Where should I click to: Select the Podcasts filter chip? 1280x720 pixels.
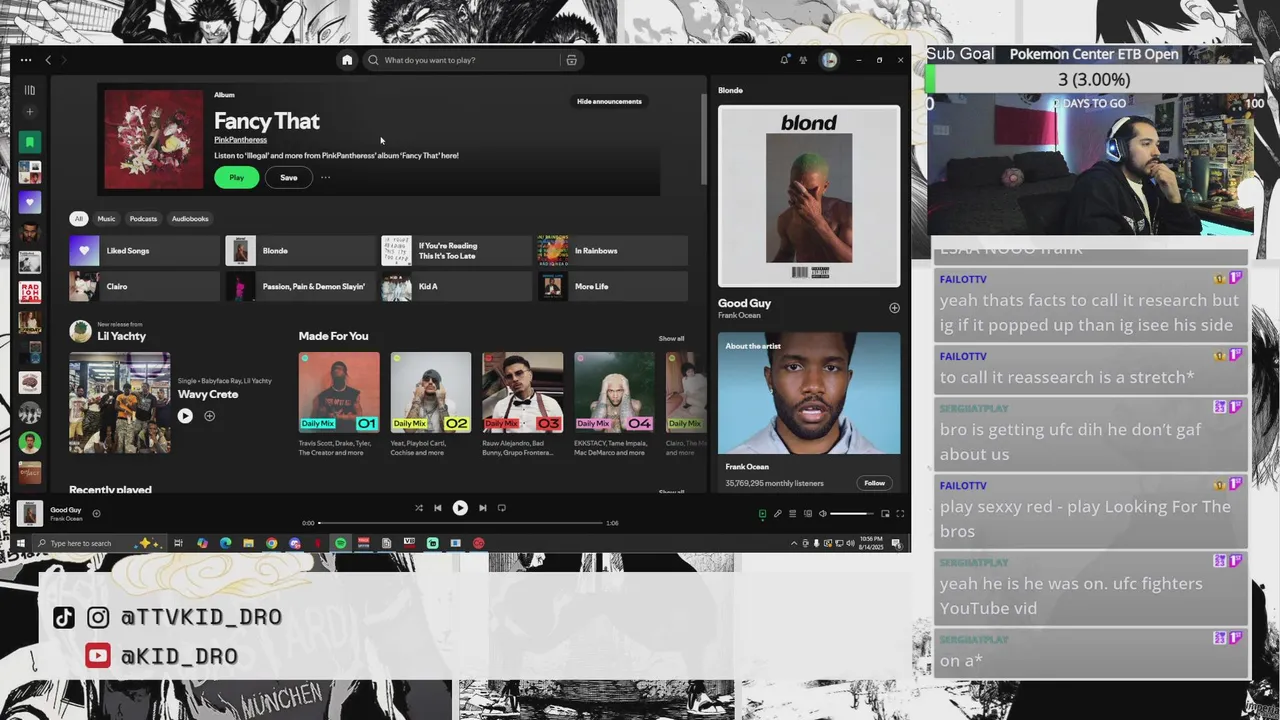tap(143, 219)
